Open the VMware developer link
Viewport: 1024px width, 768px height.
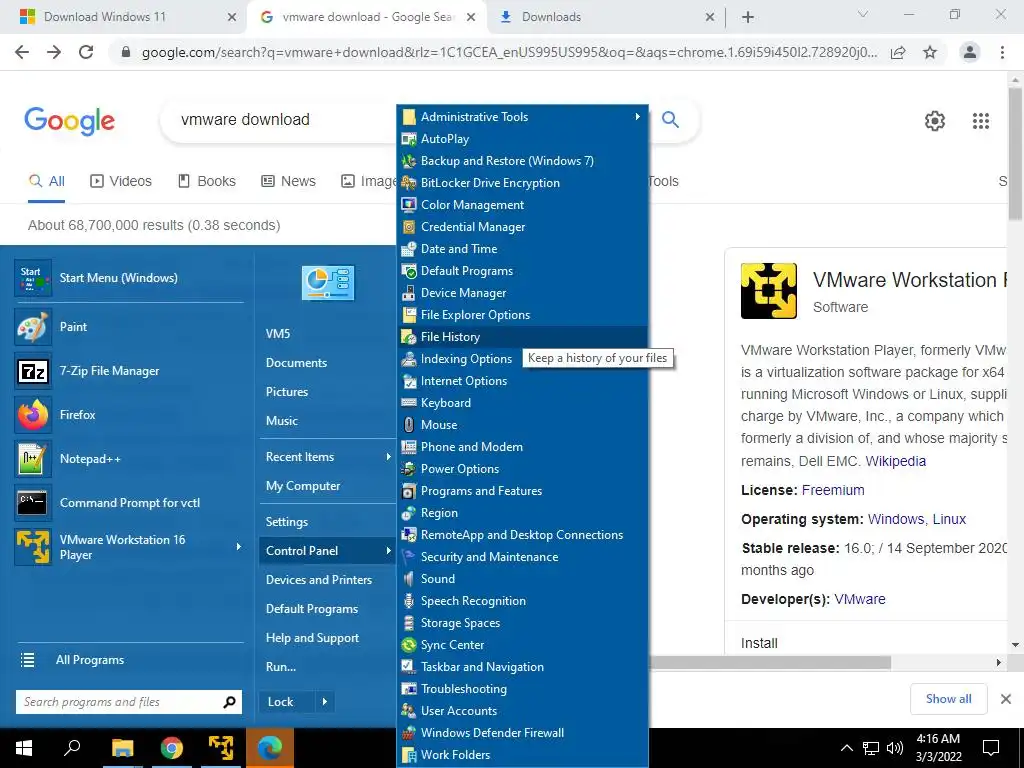tap(859, 599)
